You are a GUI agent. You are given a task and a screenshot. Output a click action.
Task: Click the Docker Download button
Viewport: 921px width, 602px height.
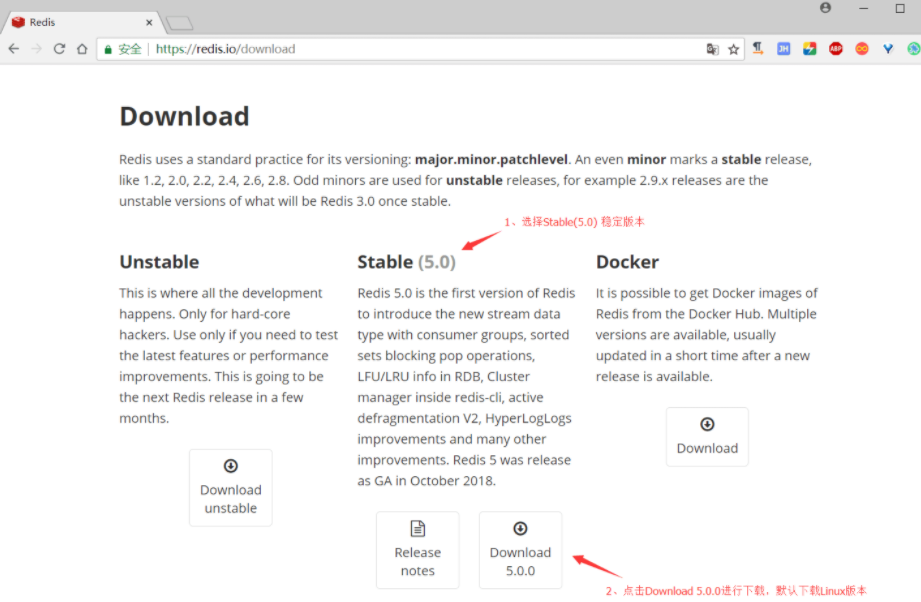[x=707, y=436]
